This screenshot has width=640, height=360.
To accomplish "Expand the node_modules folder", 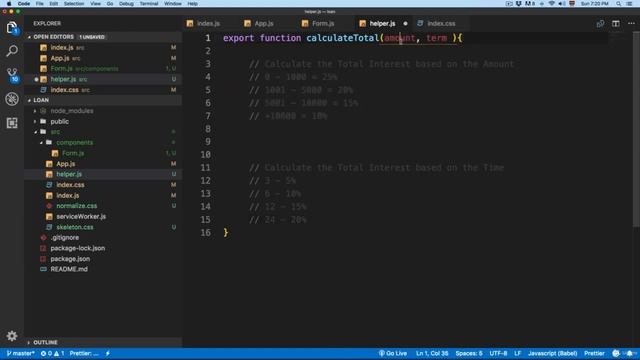I will 103,111.
